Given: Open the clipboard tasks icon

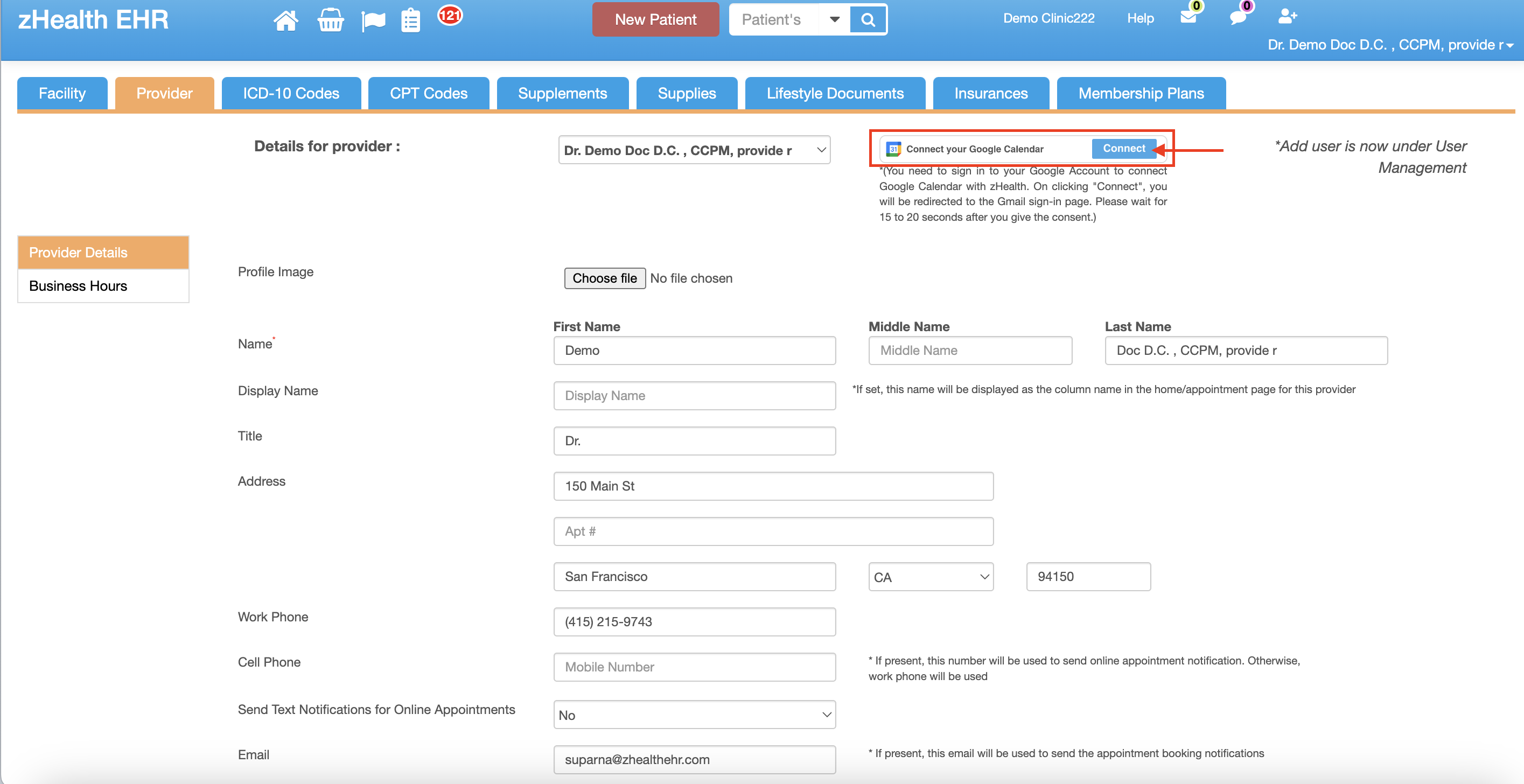Looking at the screenshot, I should pyautogui.click(x=410, y=20).
